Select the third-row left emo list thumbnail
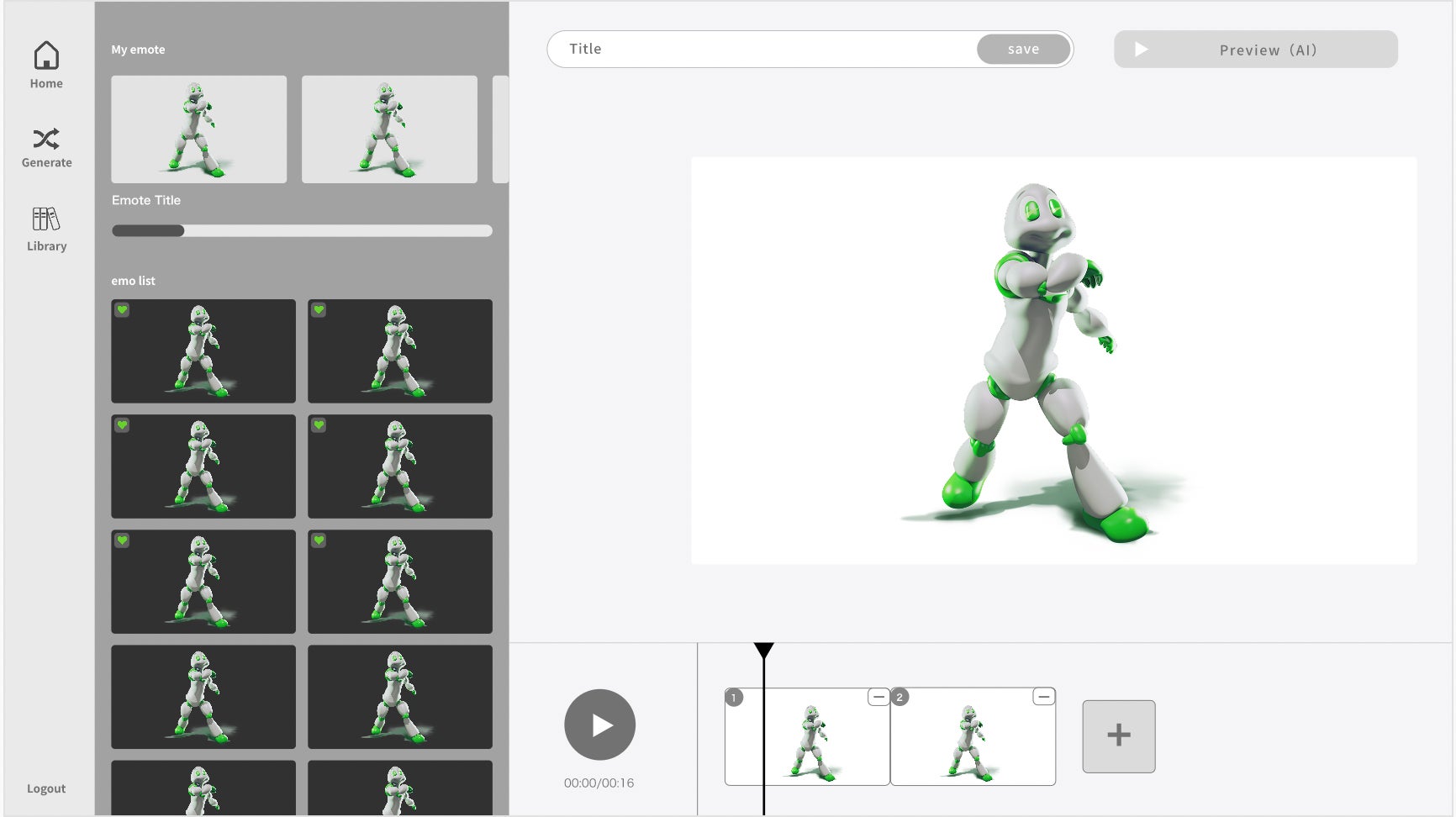Viewport: 1456px width, 817px height. (x=203, y=582)
